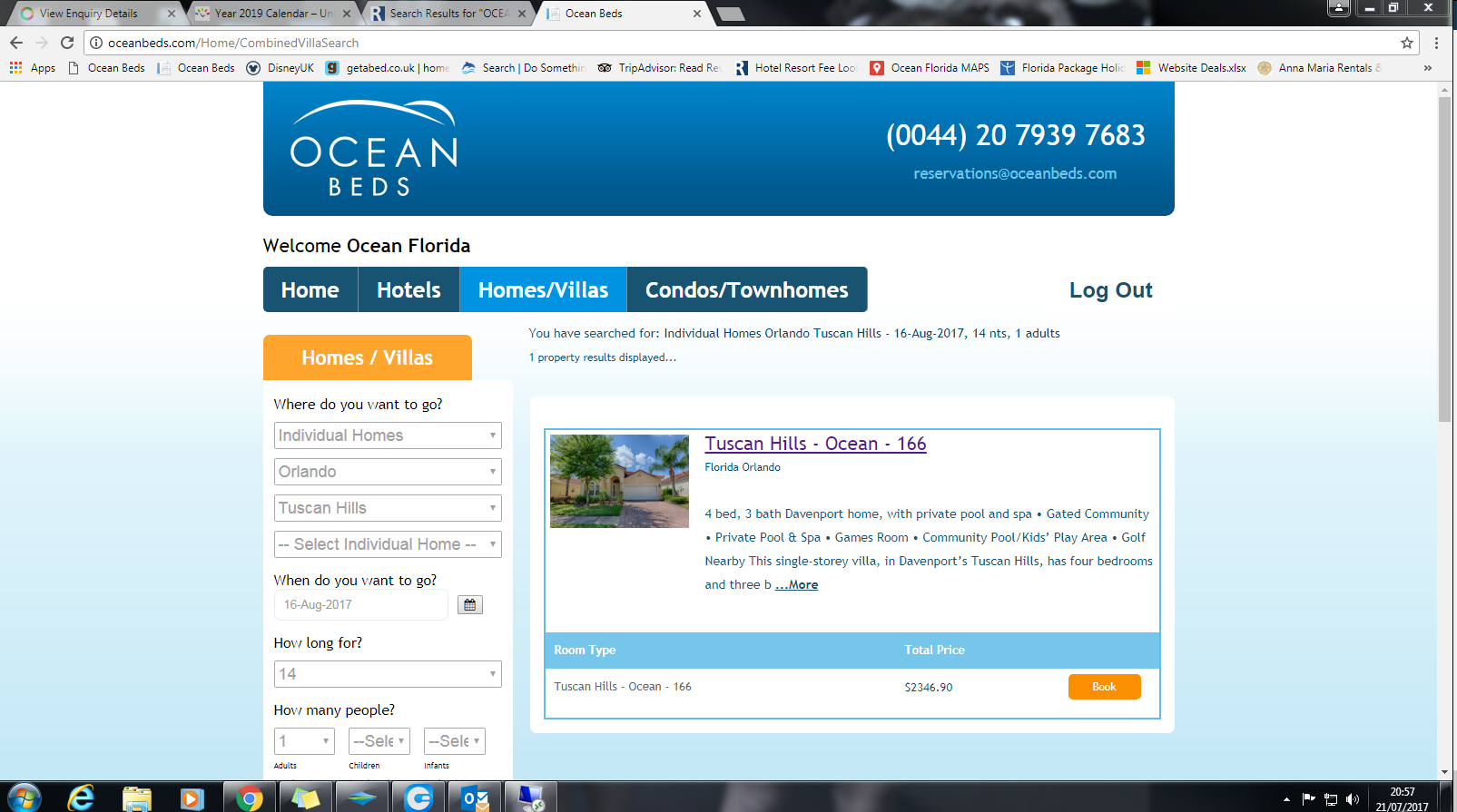Open the Anna Maria Rentals bookmark
Screen dimensions: 1457x812
pyautogui.click(x=1320, y=68)
